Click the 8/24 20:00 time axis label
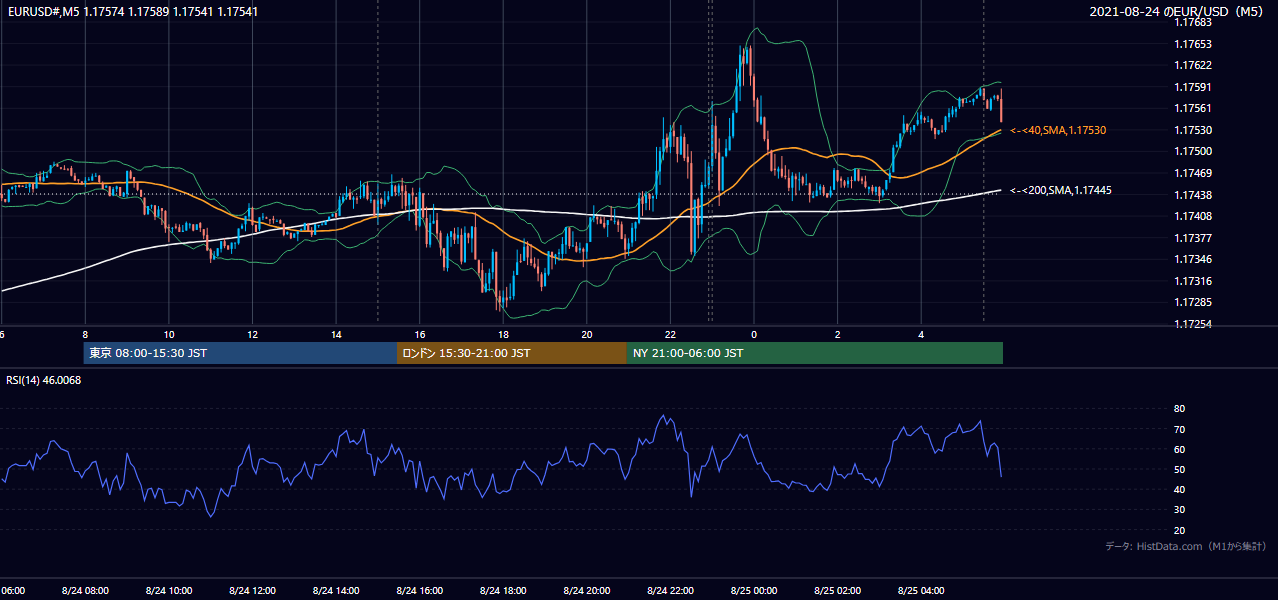 point(587,591)
